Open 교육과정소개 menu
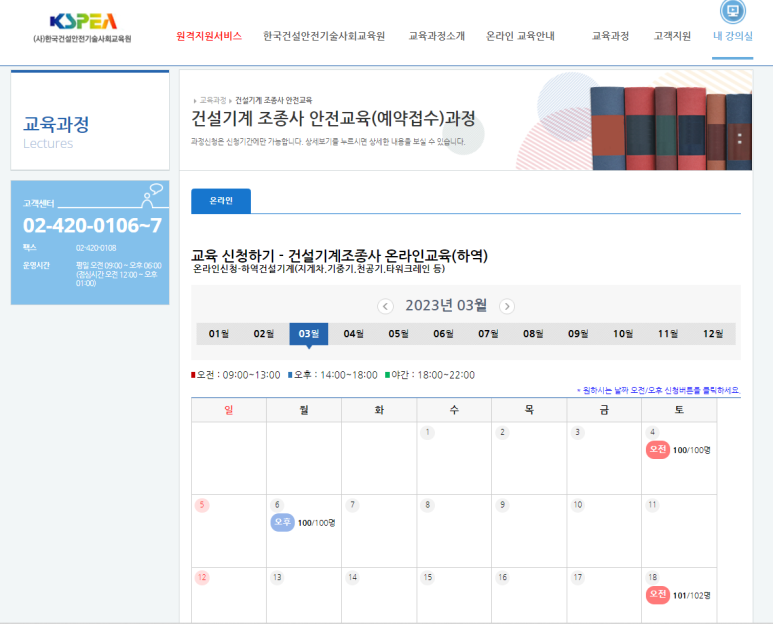Viewport: 773px width, 624px height. point(437,36)
